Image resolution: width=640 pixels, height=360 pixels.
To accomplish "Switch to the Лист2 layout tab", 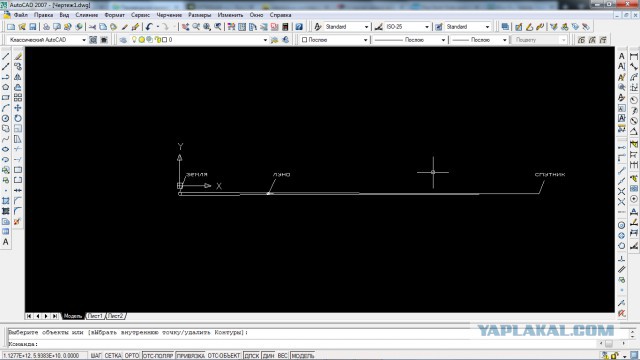I will pyautogui.click(x=116, y=316).
